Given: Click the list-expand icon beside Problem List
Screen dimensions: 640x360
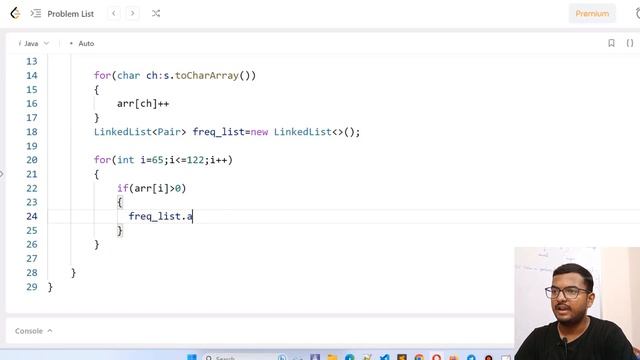Looking at the screenshot, I should click(36, 13).
